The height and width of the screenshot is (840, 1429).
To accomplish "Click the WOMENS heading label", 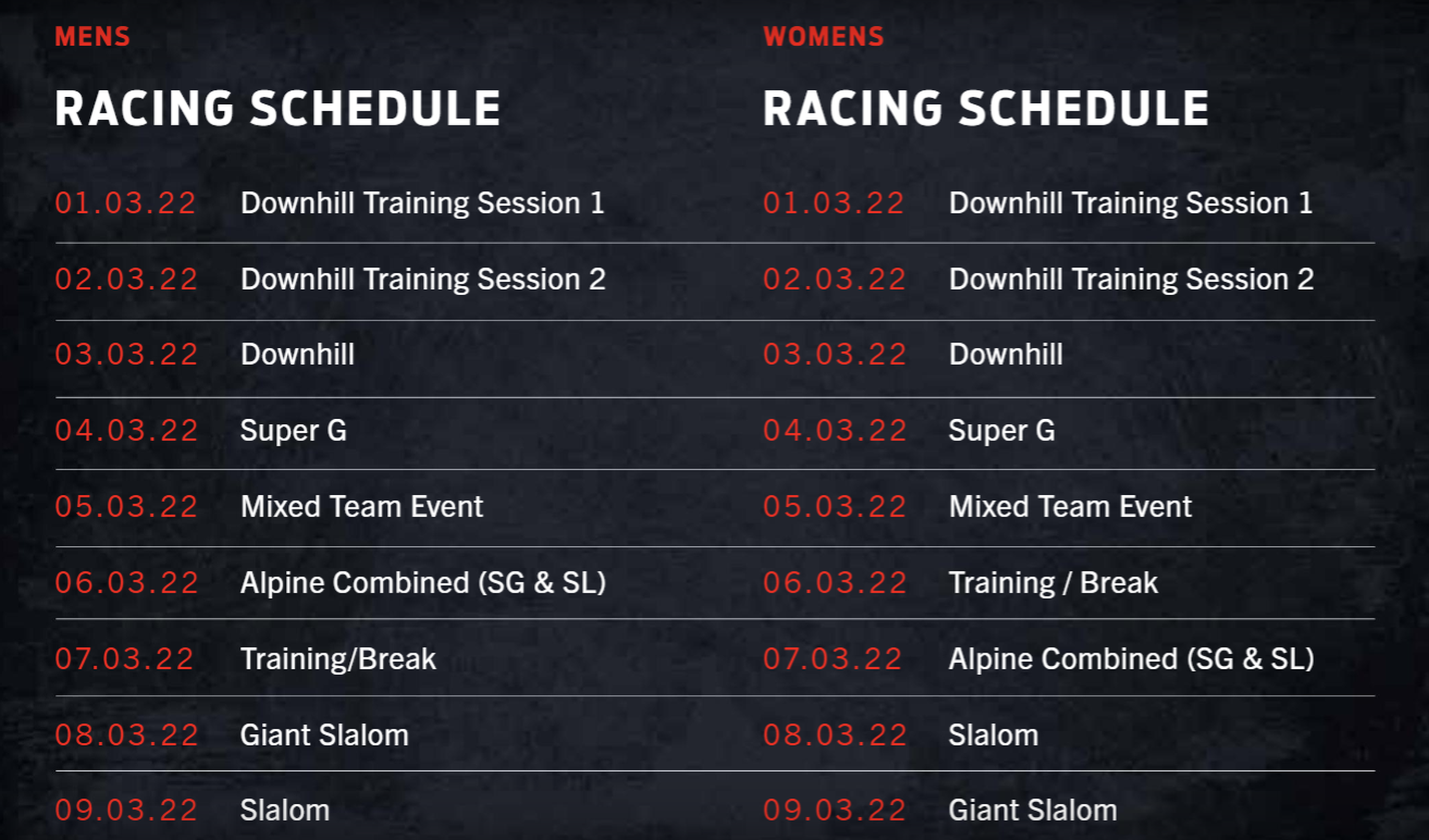I will point(823,37).
